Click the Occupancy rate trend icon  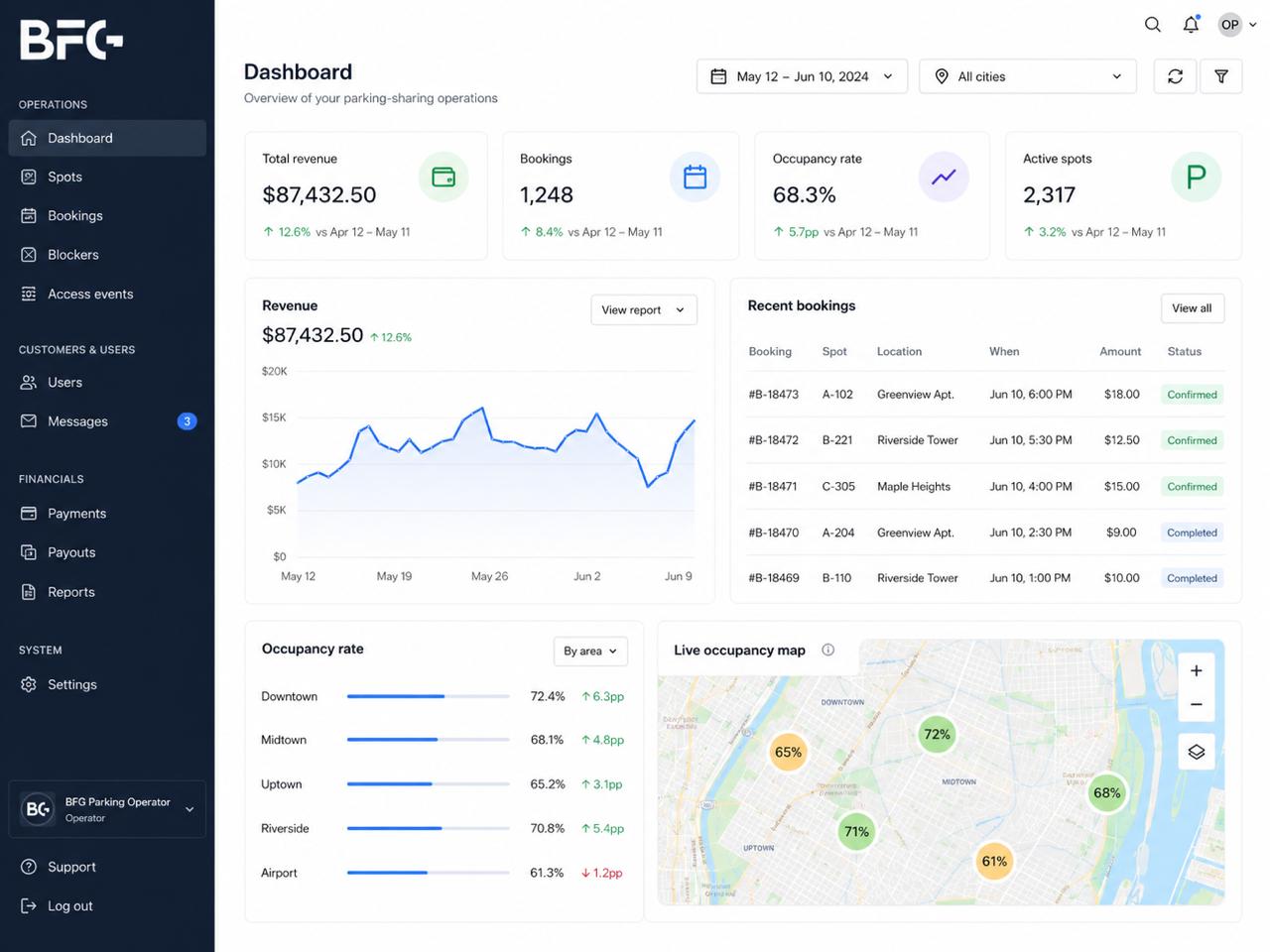(x=944, y=178)
